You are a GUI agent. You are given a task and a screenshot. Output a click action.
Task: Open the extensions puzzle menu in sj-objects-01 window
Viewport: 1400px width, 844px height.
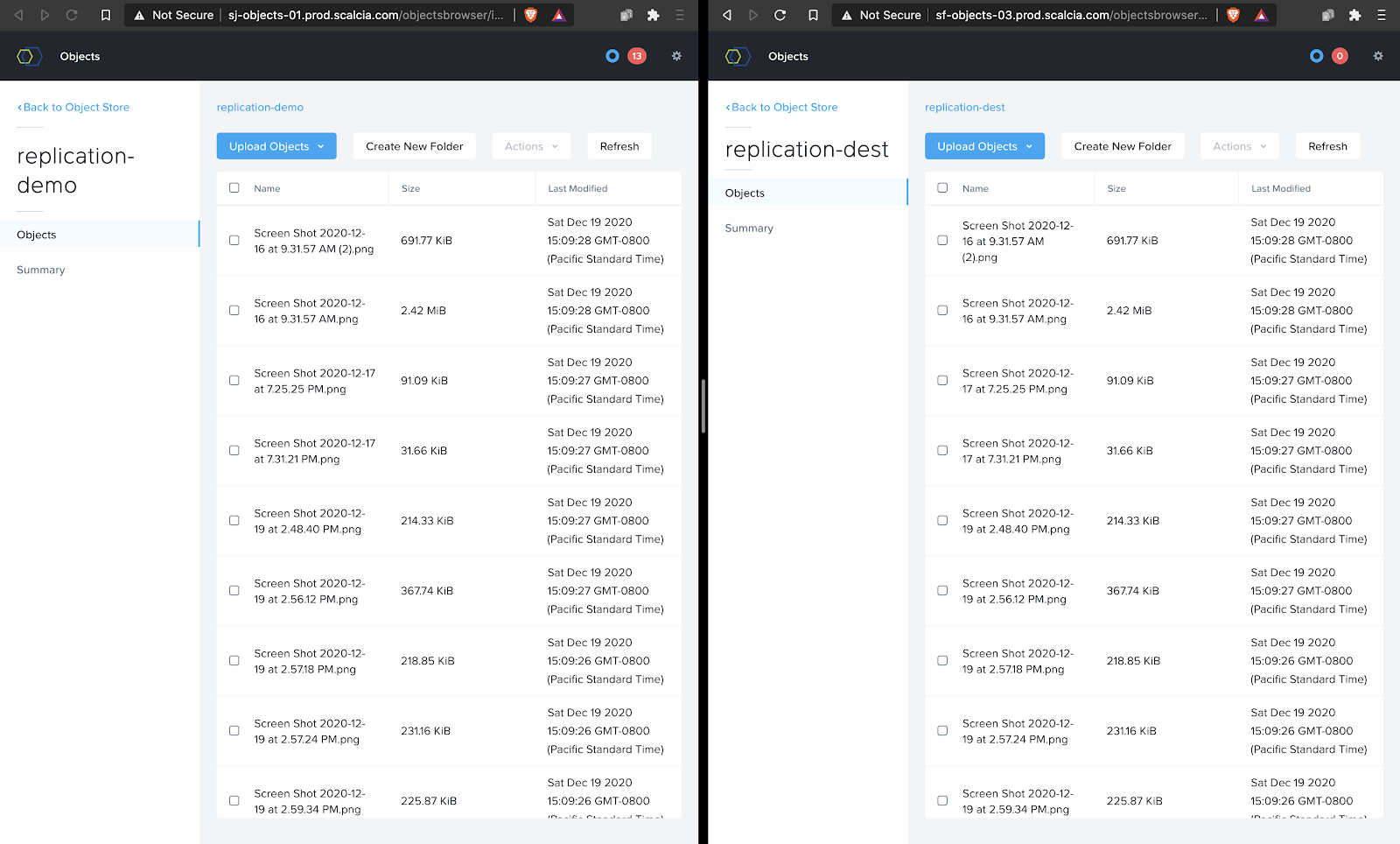[x=653, y=15]
